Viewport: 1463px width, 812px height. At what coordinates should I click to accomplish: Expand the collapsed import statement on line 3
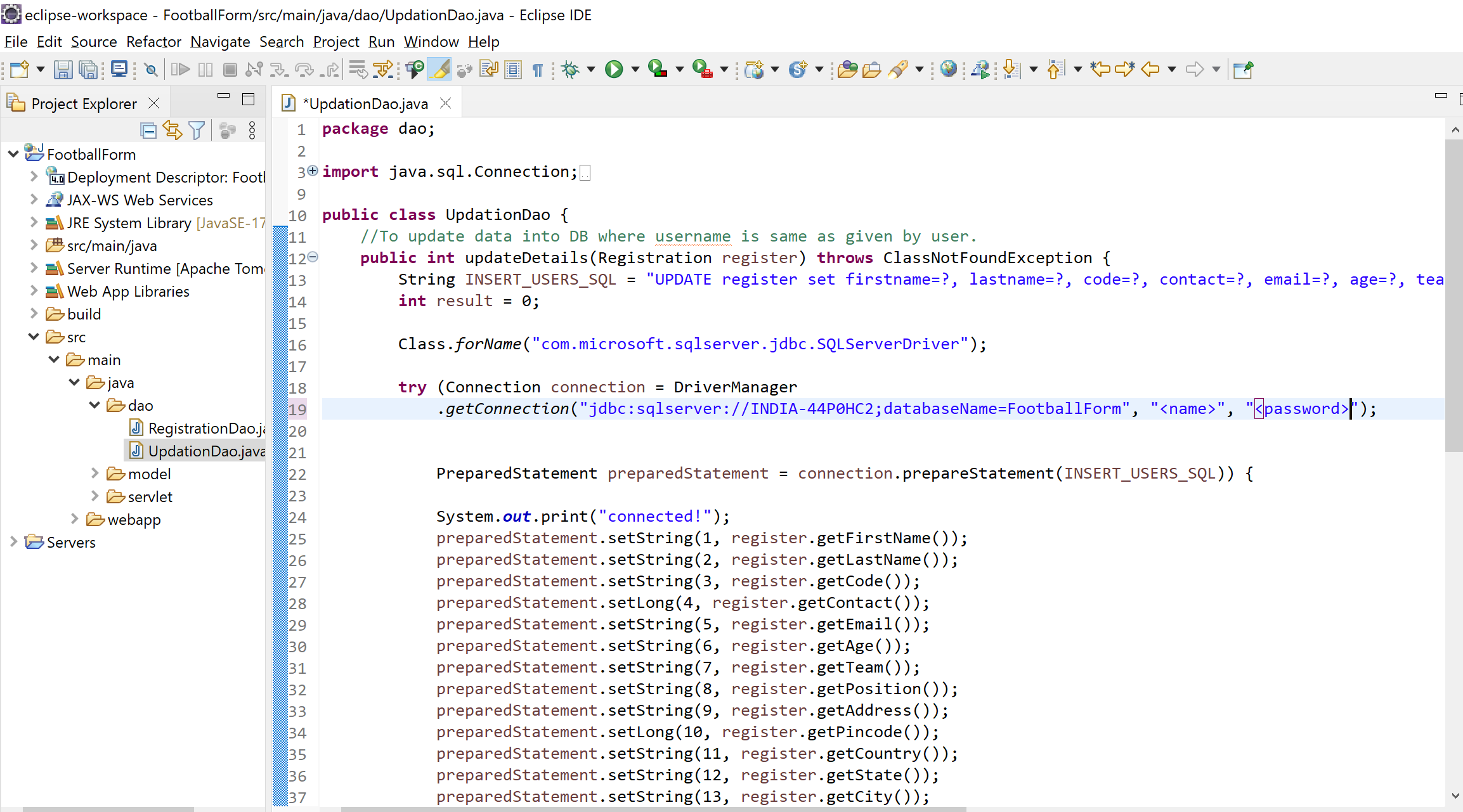point(311,171)
